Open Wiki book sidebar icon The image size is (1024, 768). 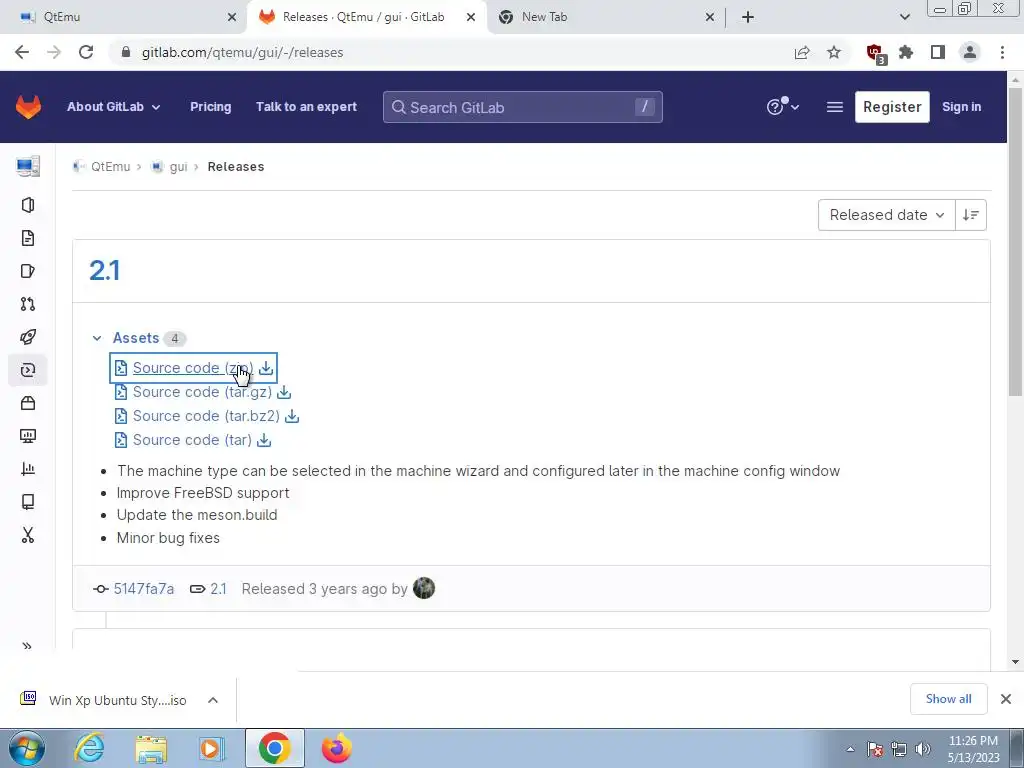(x=28, y=502)
